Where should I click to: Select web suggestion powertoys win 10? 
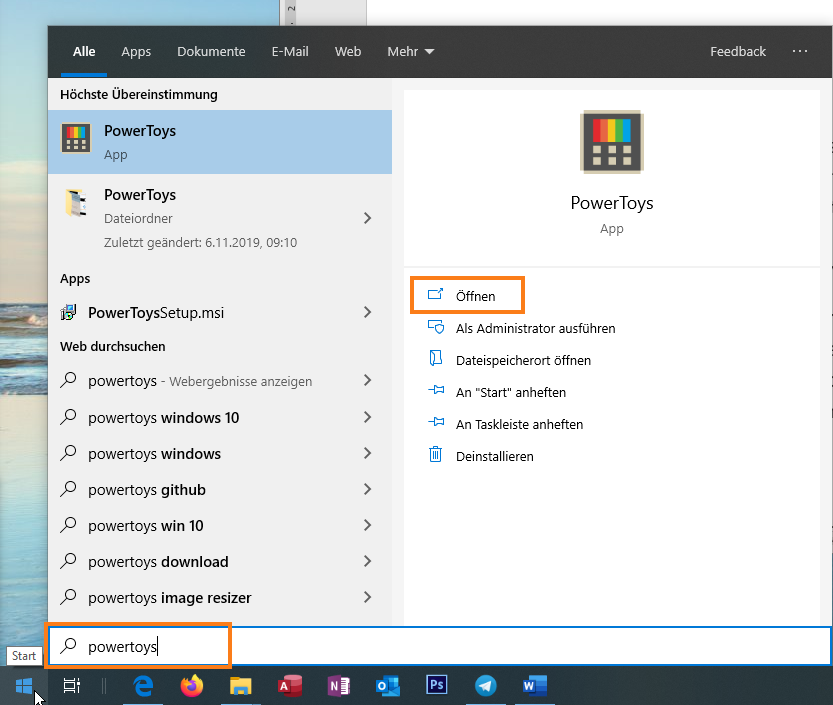pos(146,525)
